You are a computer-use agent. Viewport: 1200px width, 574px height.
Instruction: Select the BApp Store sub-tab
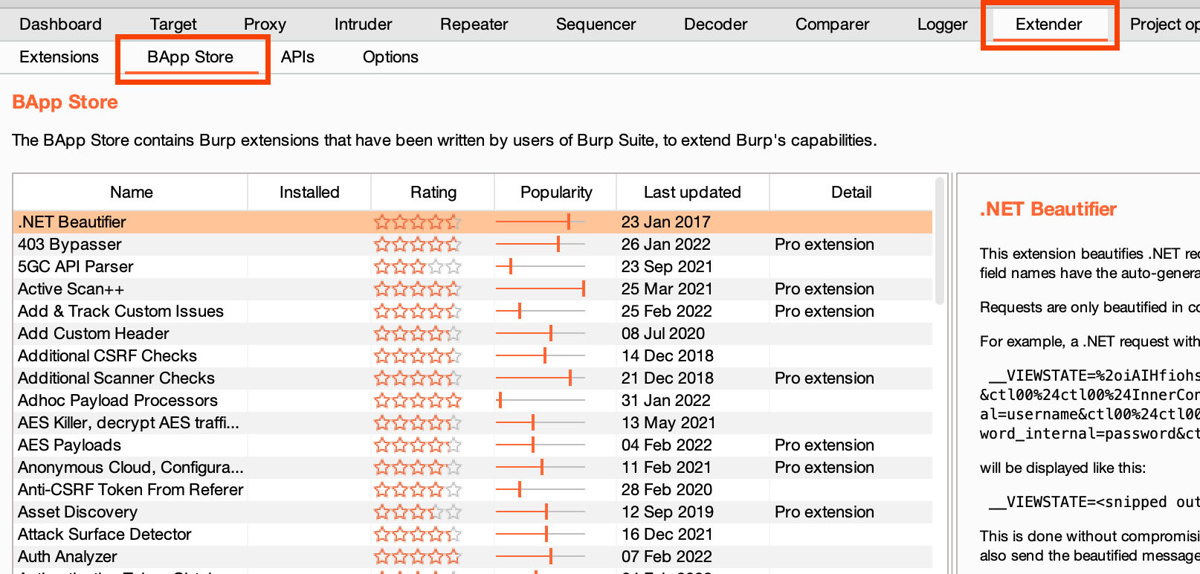(x=190, y=57)
